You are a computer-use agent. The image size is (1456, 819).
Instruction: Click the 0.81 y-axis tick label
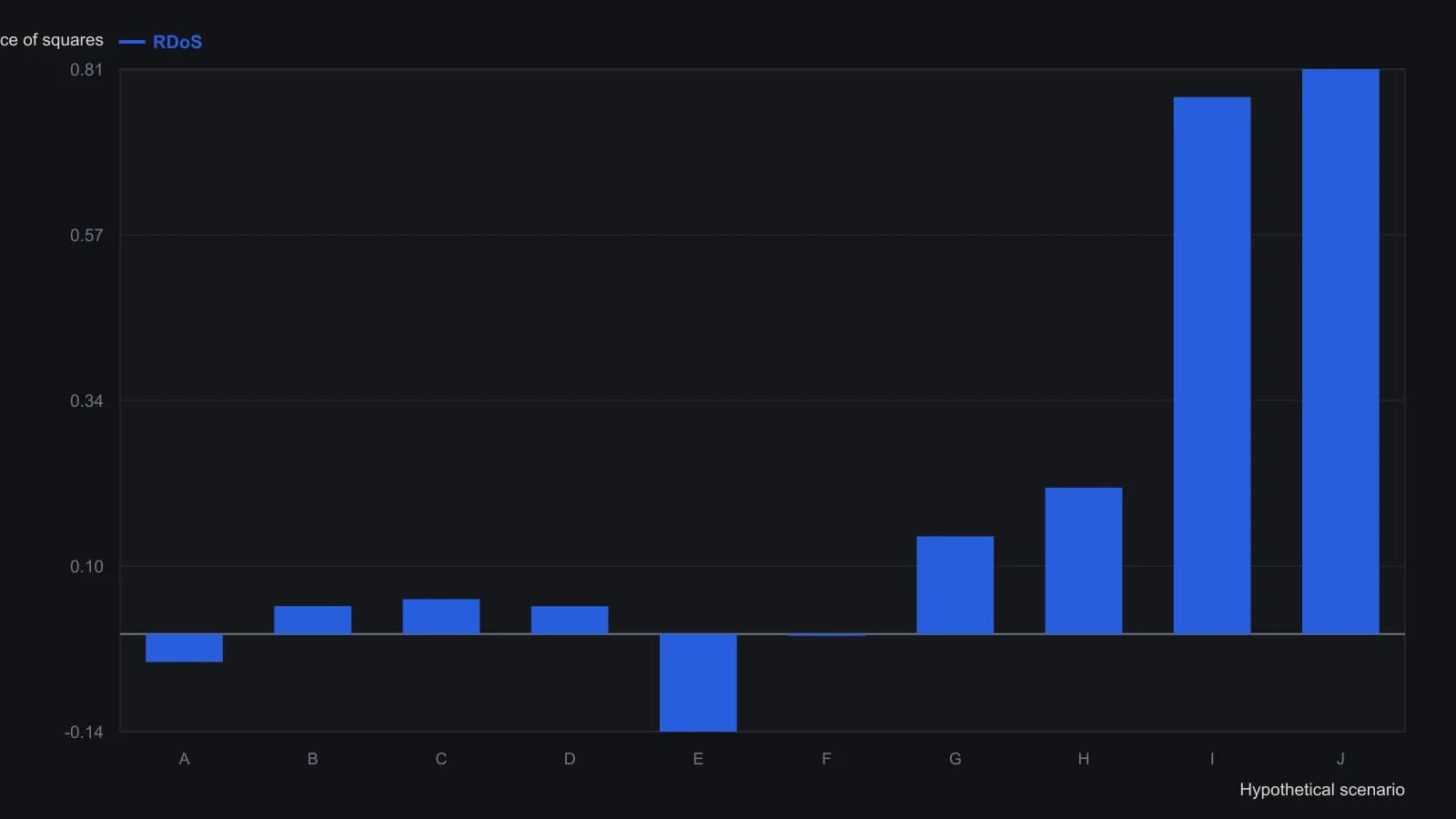point(86,70)
